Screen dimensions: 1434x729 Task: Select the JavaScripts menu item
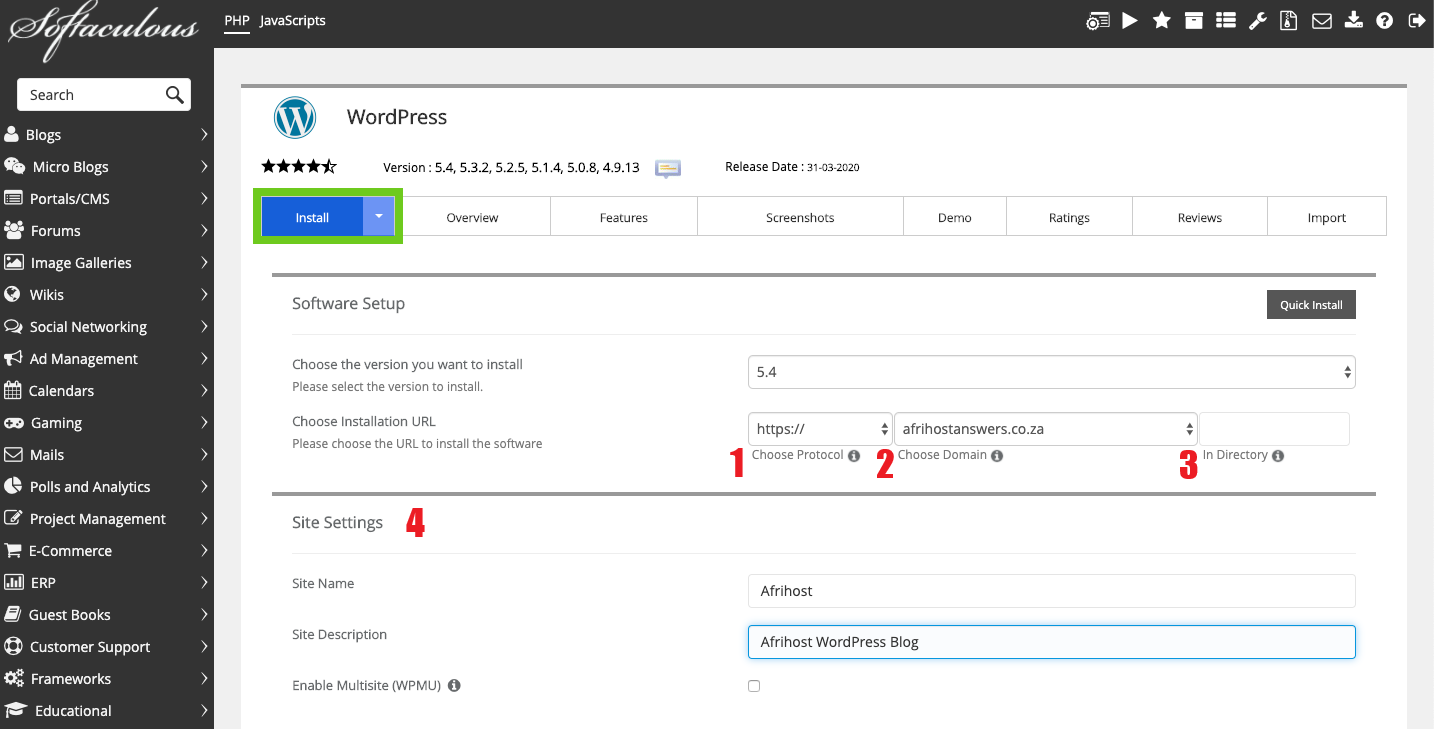[x=292, y=20]
